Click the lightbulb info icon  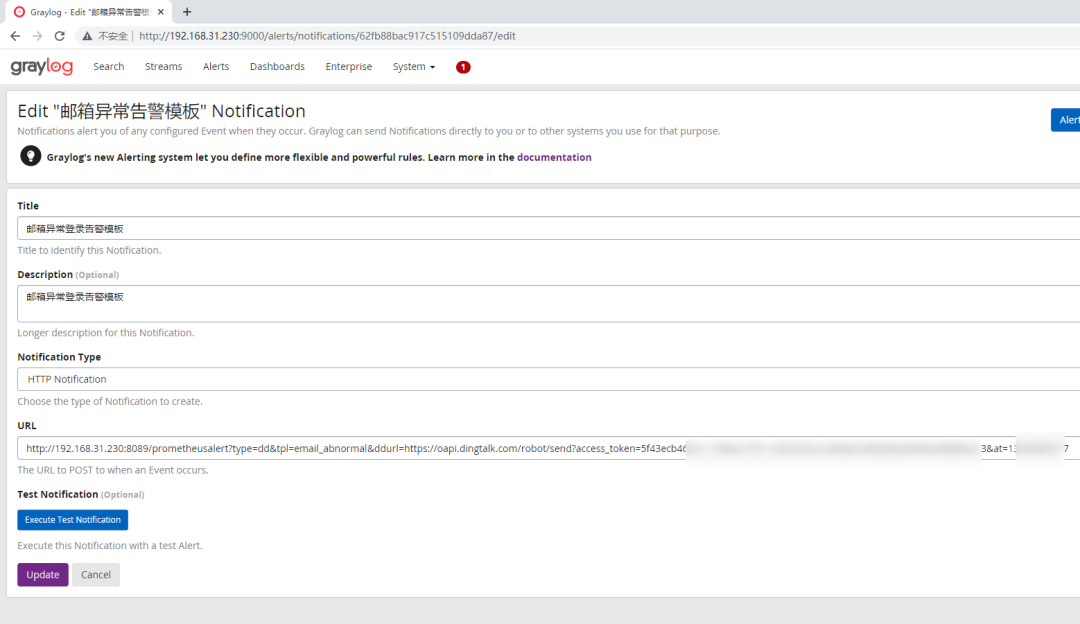(x=30, y=156)
